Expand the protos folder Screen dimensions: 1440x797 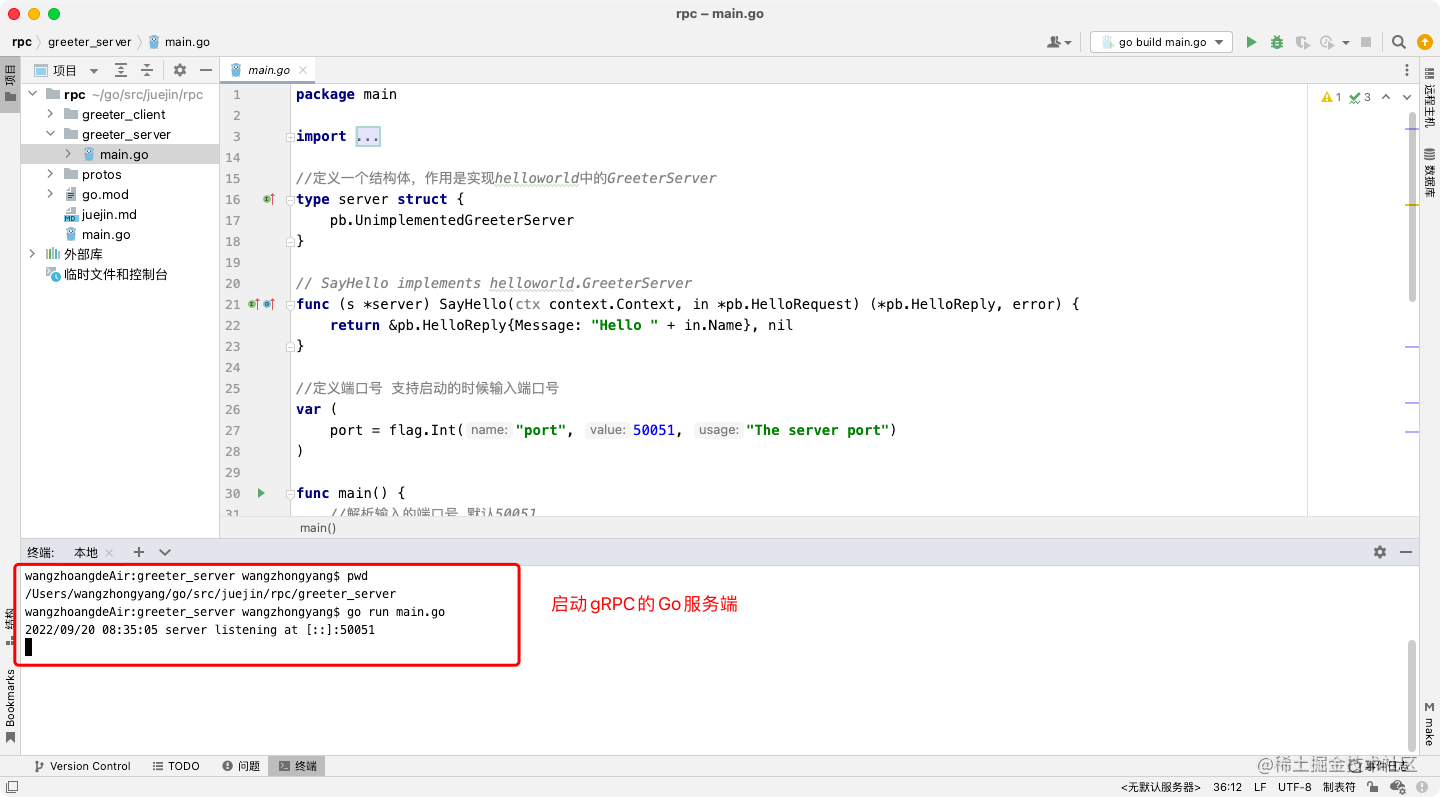click(50, 174)
